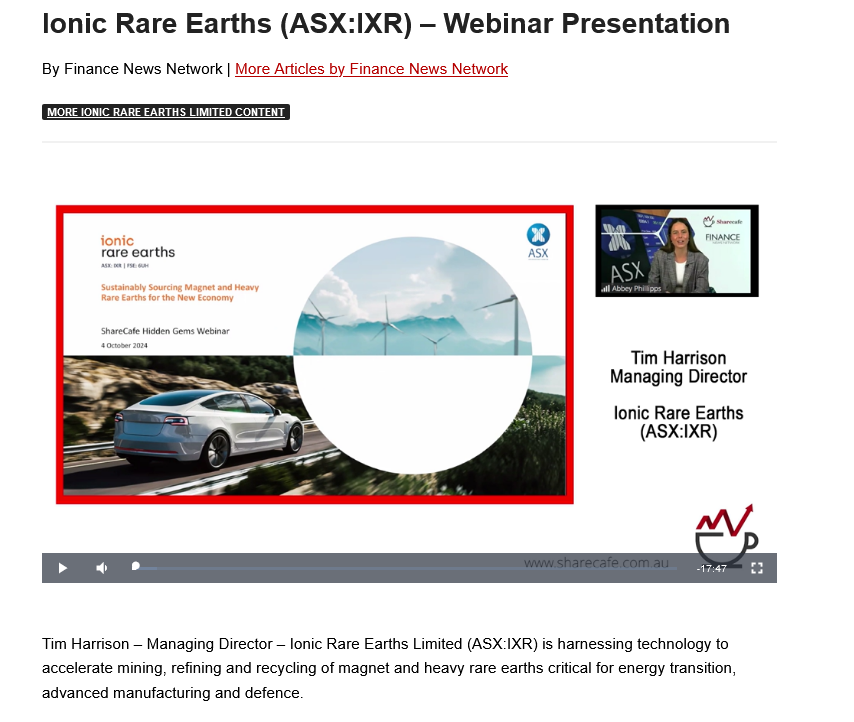854x722 pixels.
Task: Click the ASX logo on the slide
Action: [538, 241]
